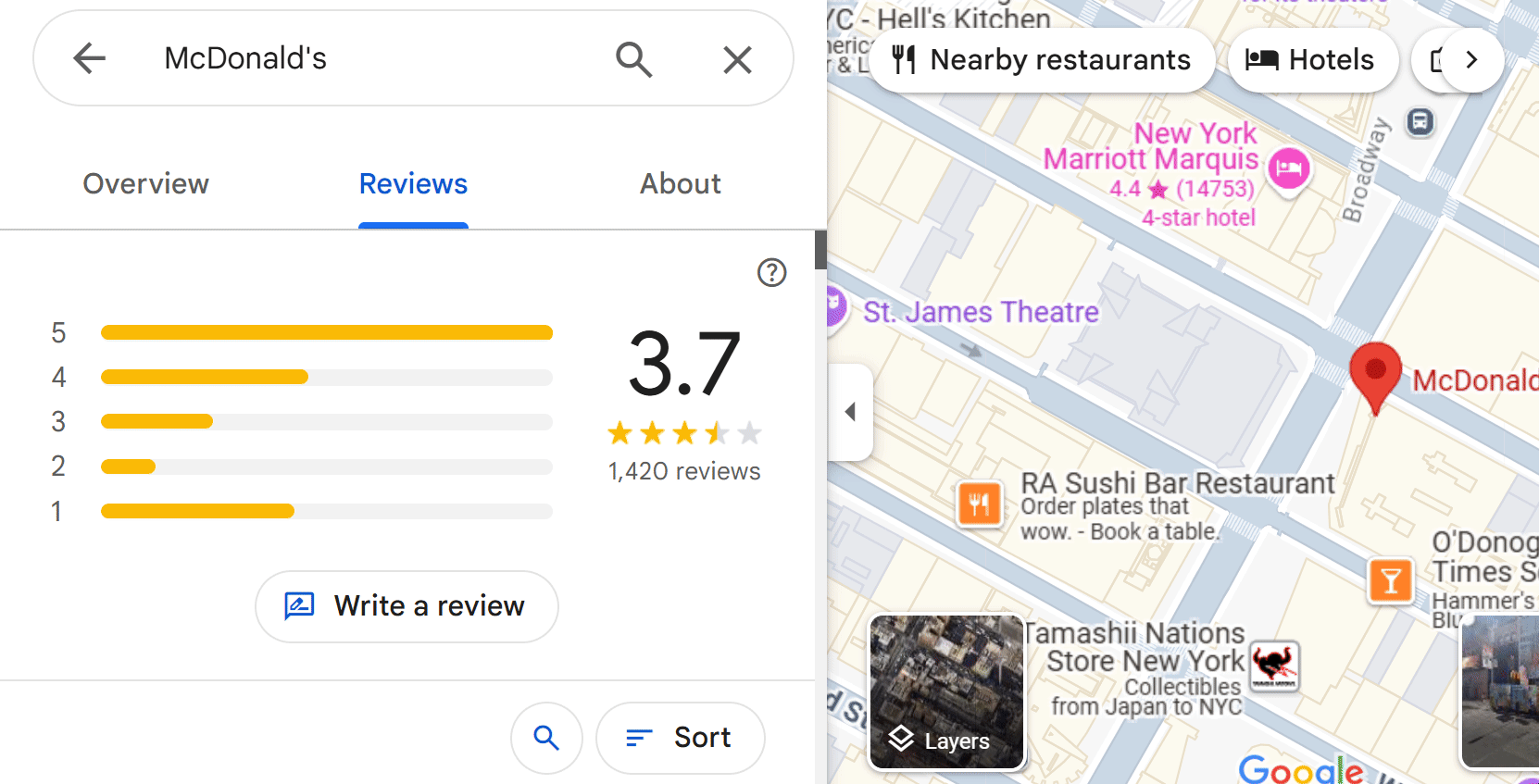Click the bus transit icon near Broadway
Screen dimensions: 1539x784
[1420, 121]
